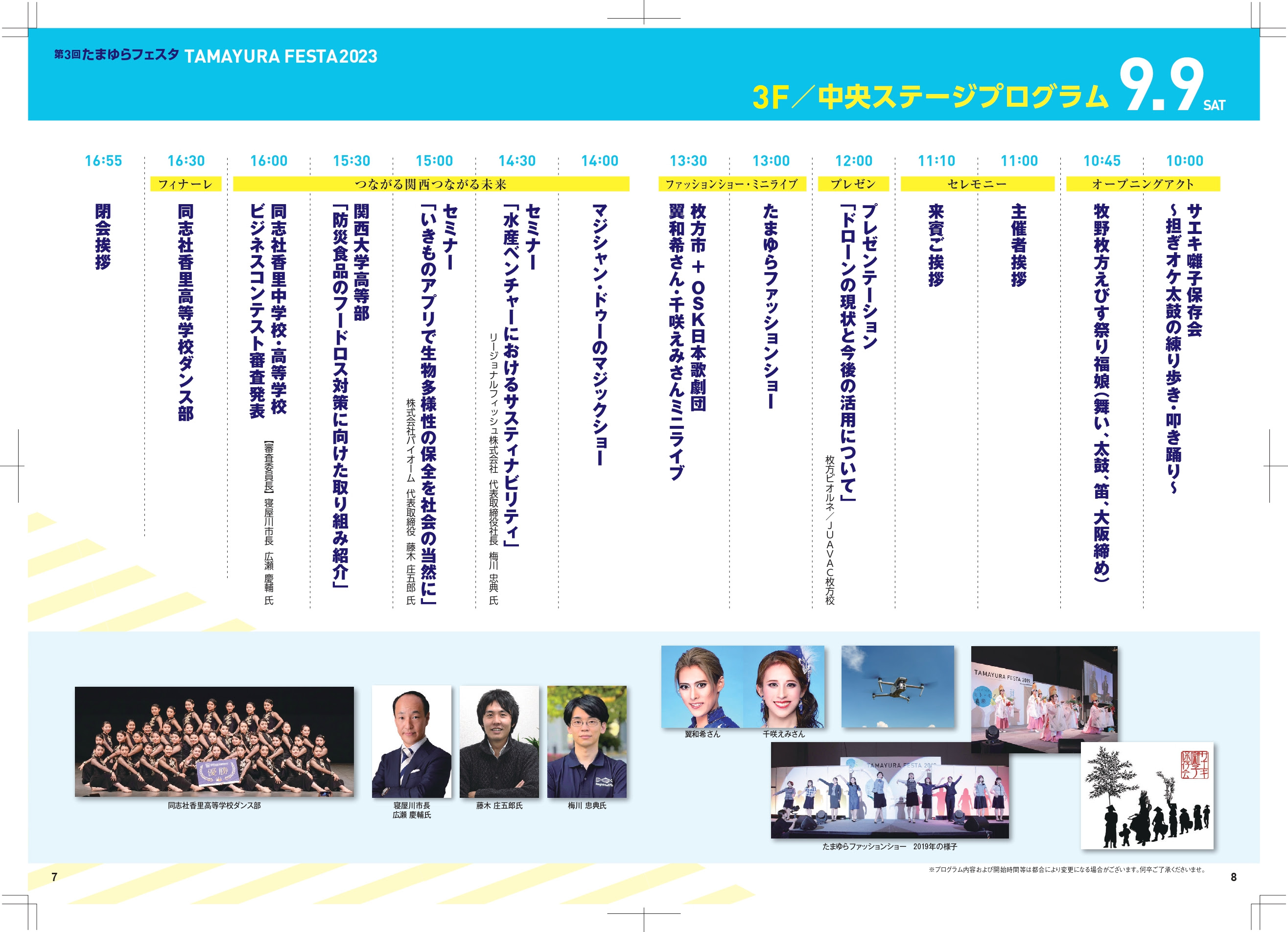
Task: Click the 第3回たまゆらフェスタ header title
Action: coord(117,54)
